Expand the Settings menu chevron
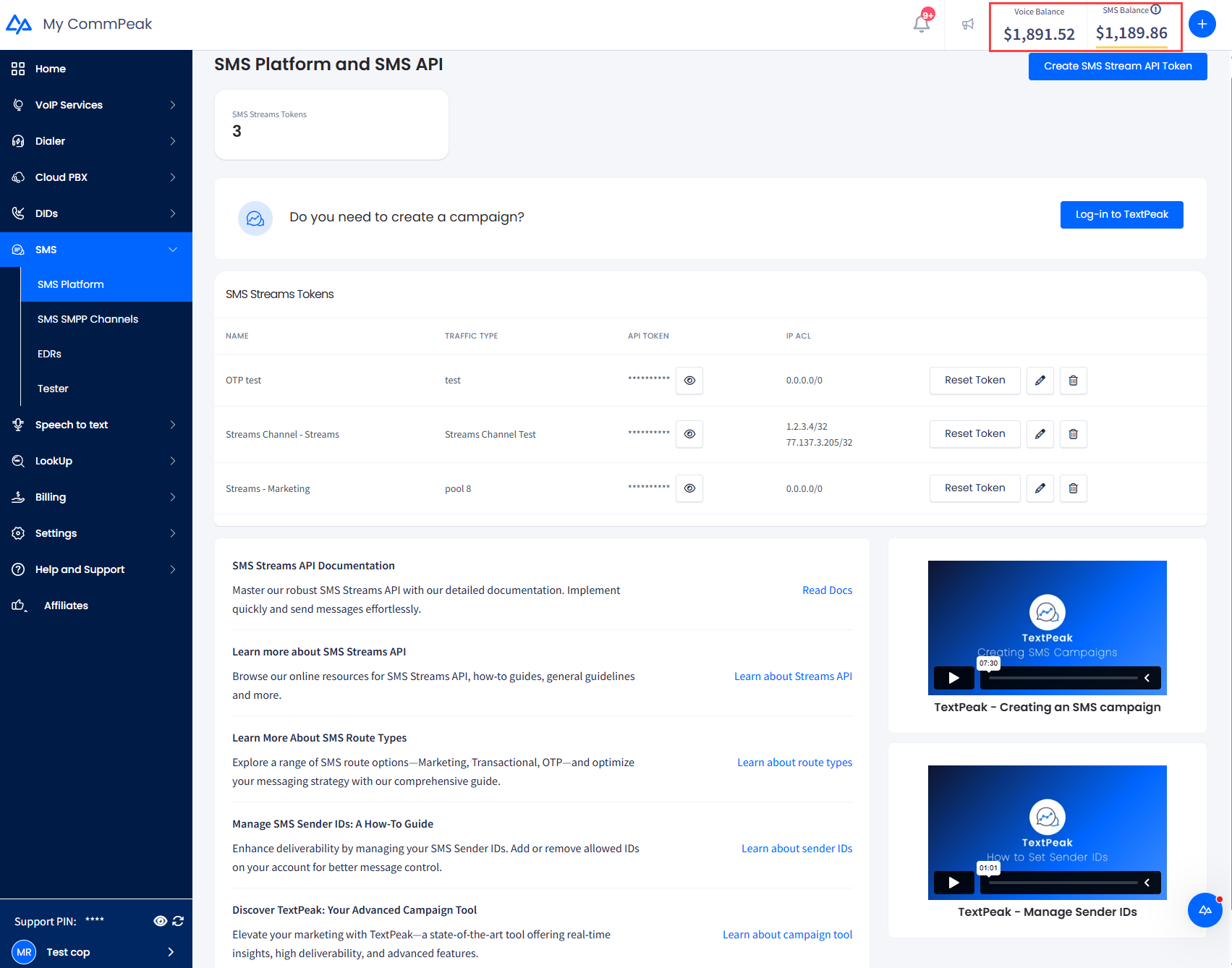Viewport: 1232px width, 968px height. [x=173, y=533]
